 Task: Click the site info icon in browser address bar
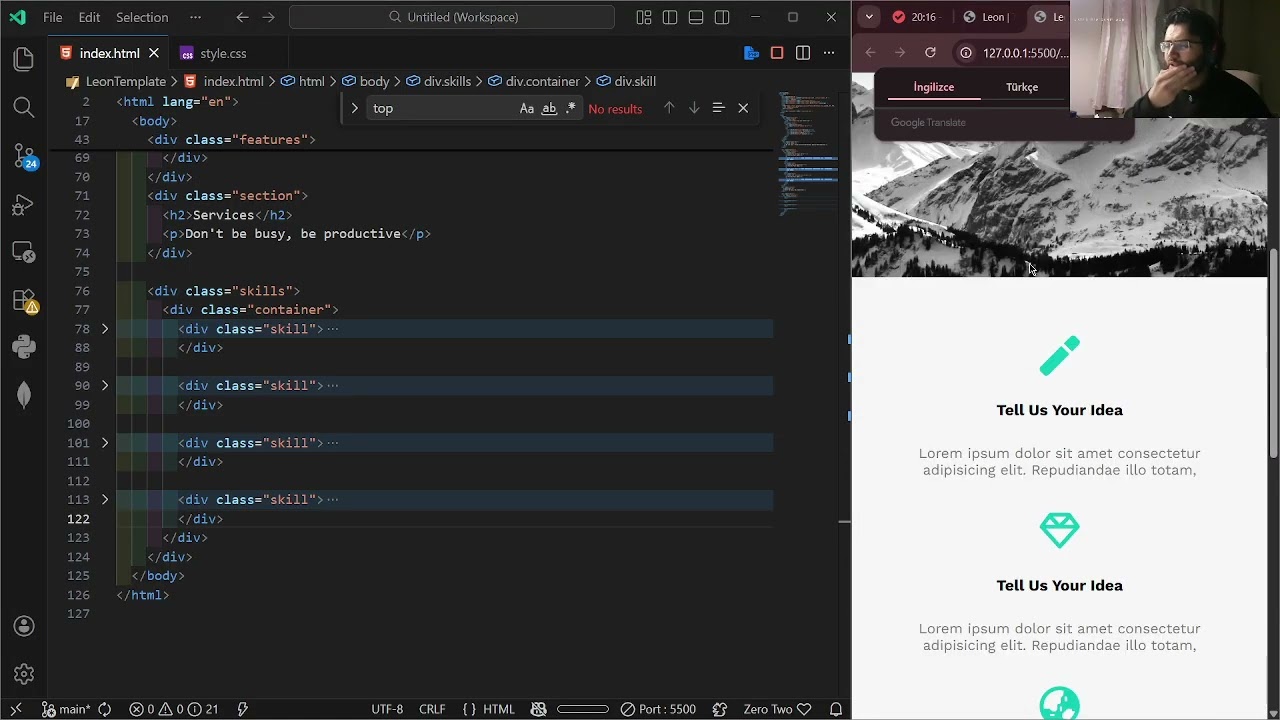[x=966, y=53]
